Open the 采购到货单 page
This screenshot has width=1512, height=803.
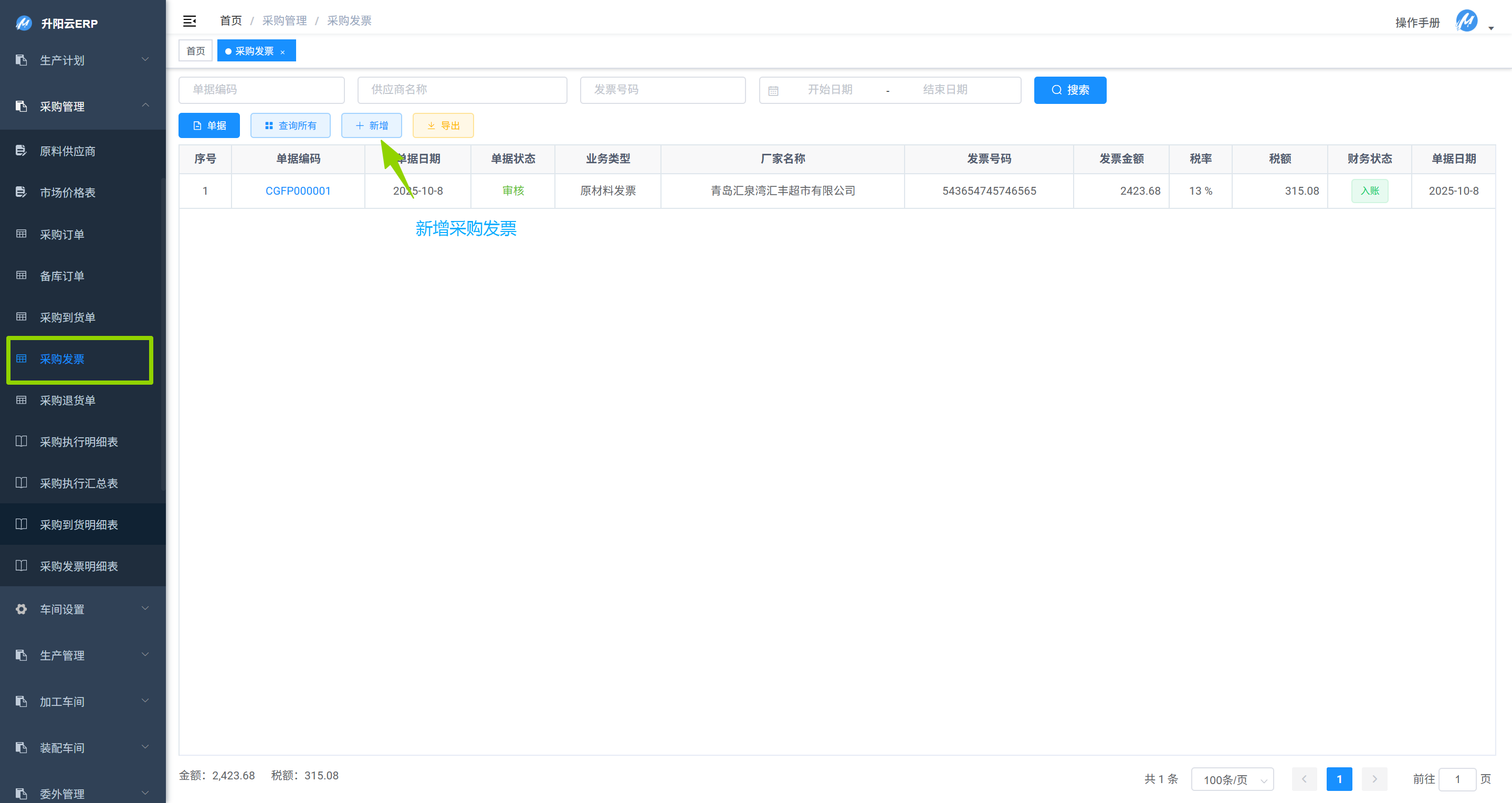point(68,317)
